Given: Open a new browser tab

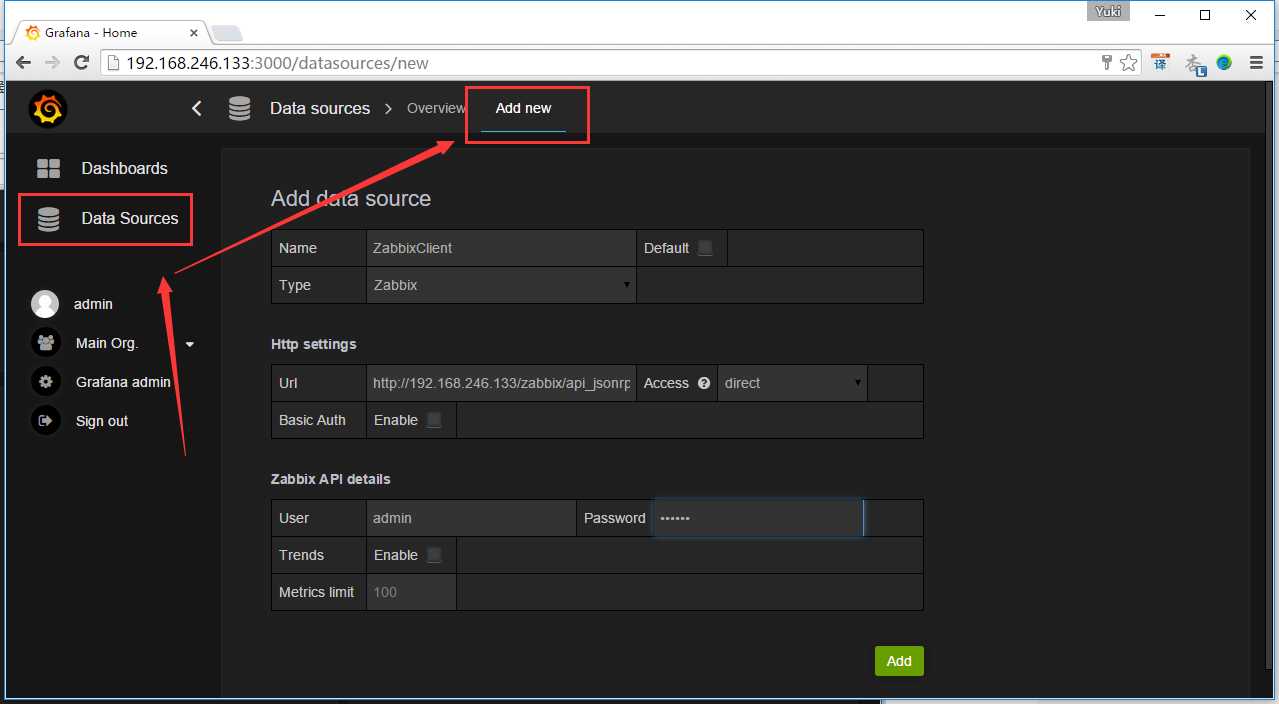Looking at the screenshot, I should [227, 33].
